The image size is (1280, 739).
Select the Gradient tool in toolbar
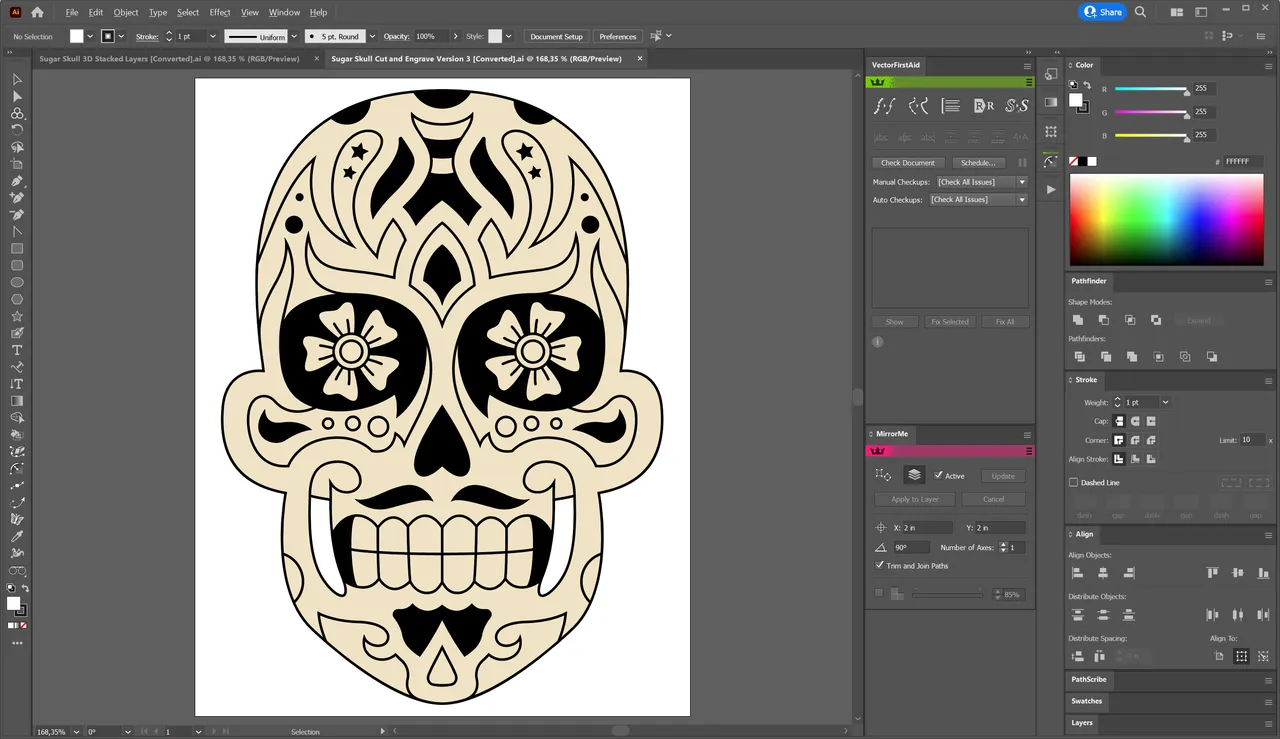tap(17, 401)
